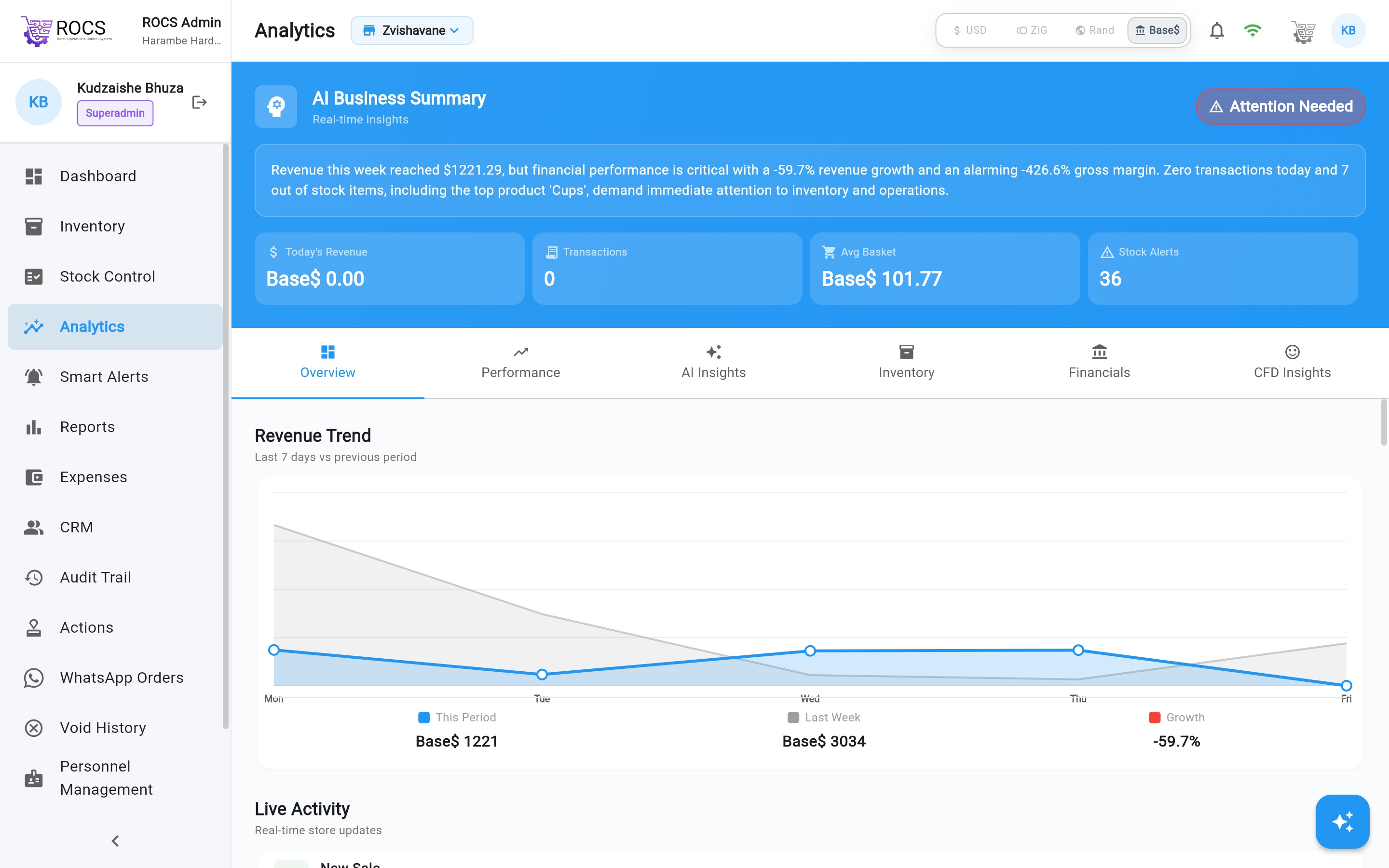Screen dimensions: 1389x868
Task: Open the floating AI assistant sparkle button
Action: pyautogui.click(x=1343, y=822)
